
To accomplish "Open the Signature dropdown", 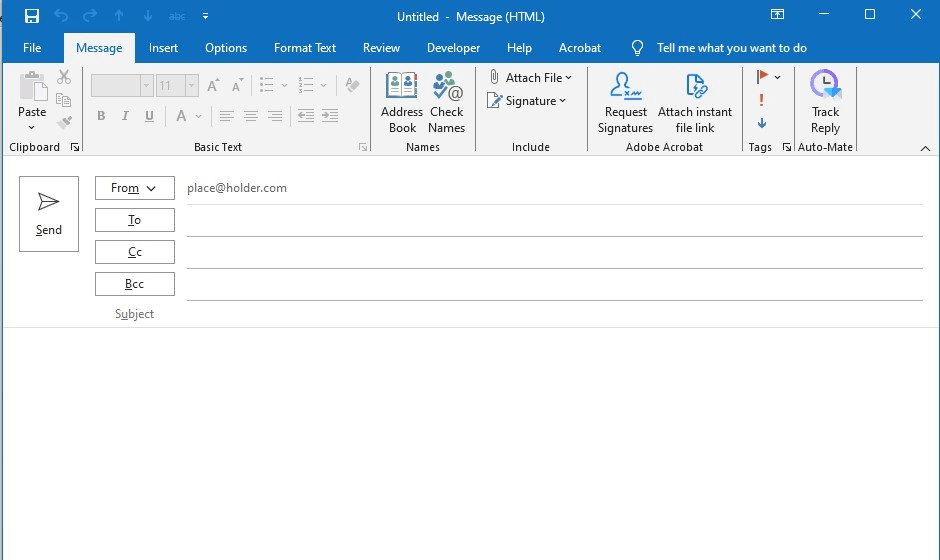I will pyautogui.click(x=528, y=101).
